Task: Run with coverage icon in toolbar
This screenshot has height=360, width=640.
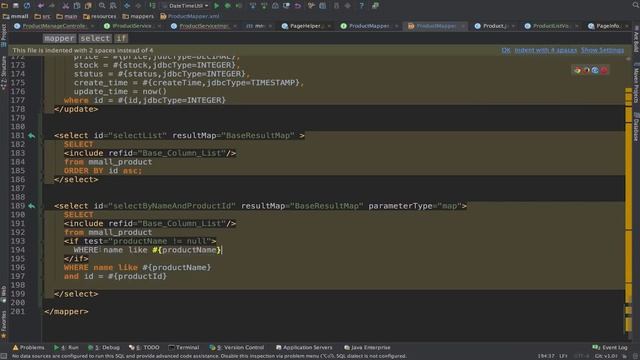Action: tap(239, 6)
